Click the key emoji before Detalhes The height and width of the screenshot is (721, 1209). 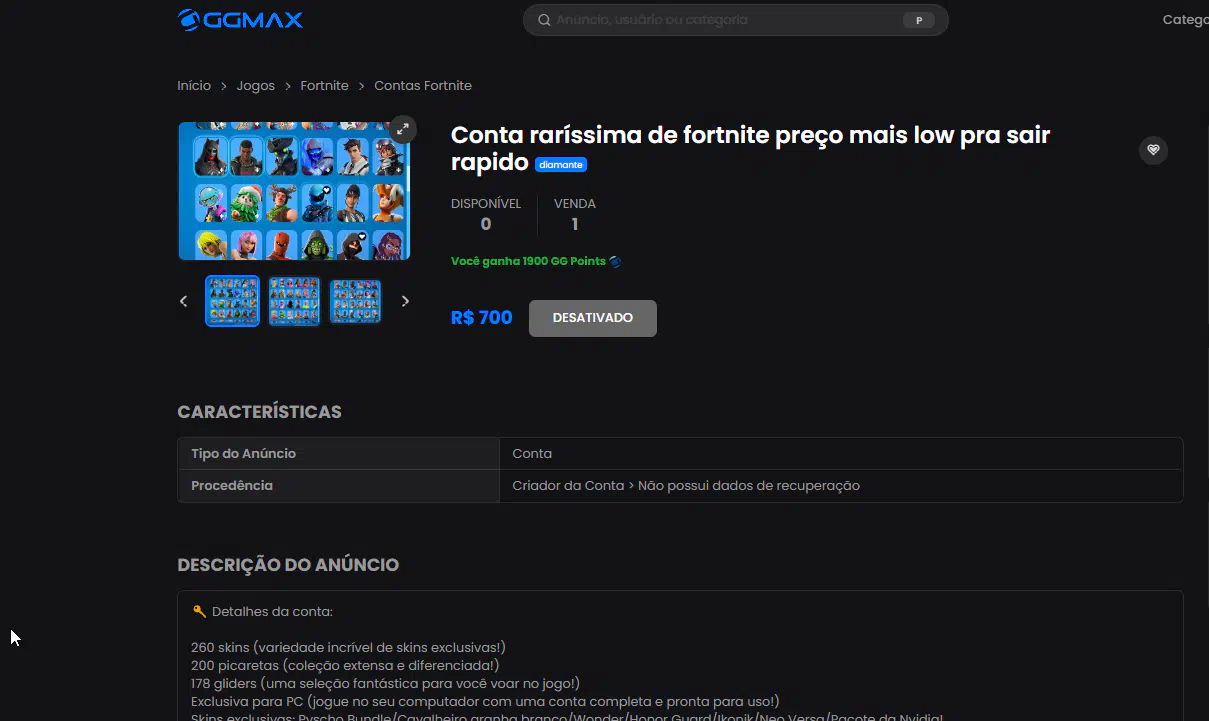(199, 611)
